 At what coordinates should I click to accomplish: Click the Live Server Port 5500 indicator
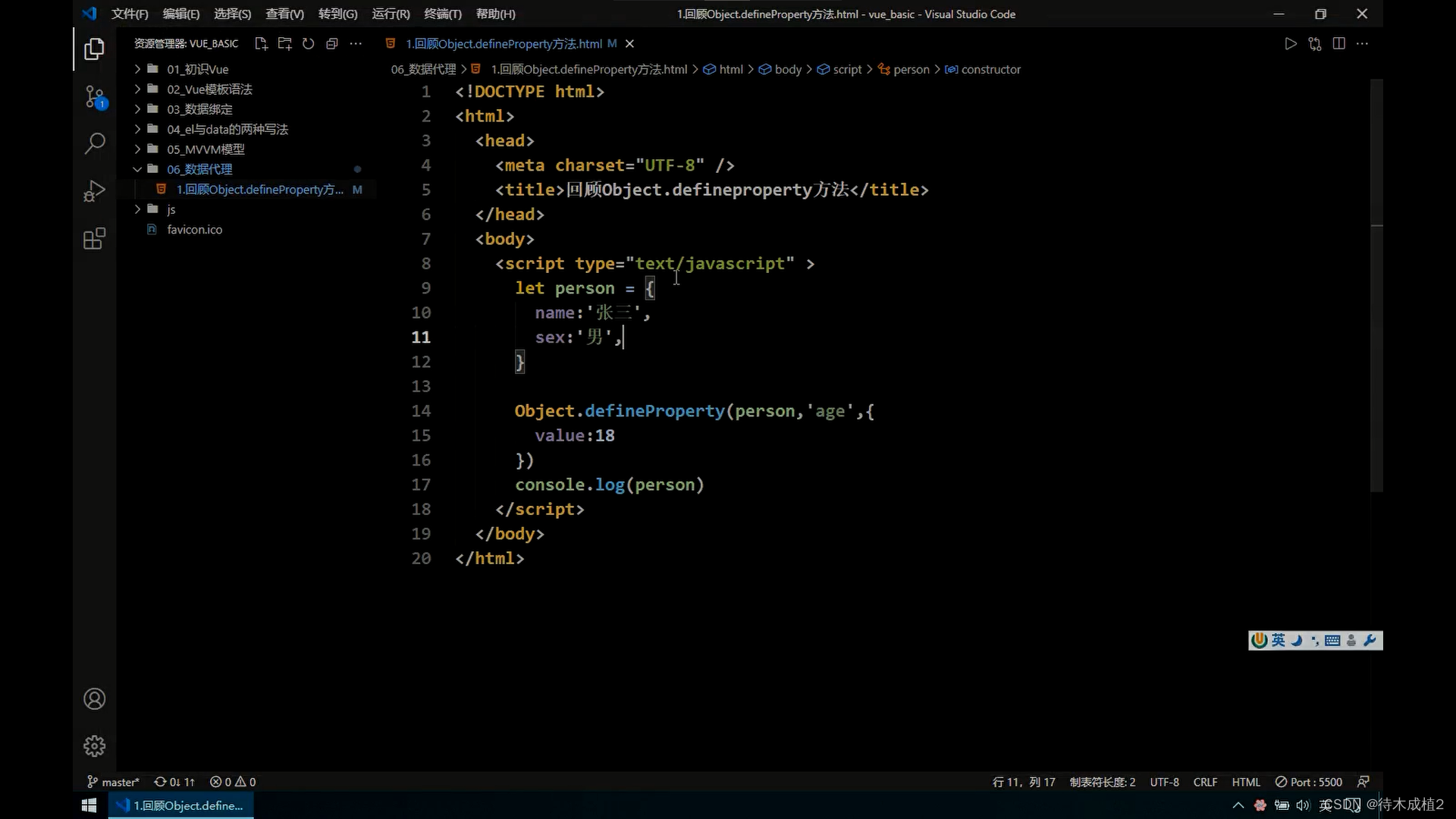click(1309, 782)
